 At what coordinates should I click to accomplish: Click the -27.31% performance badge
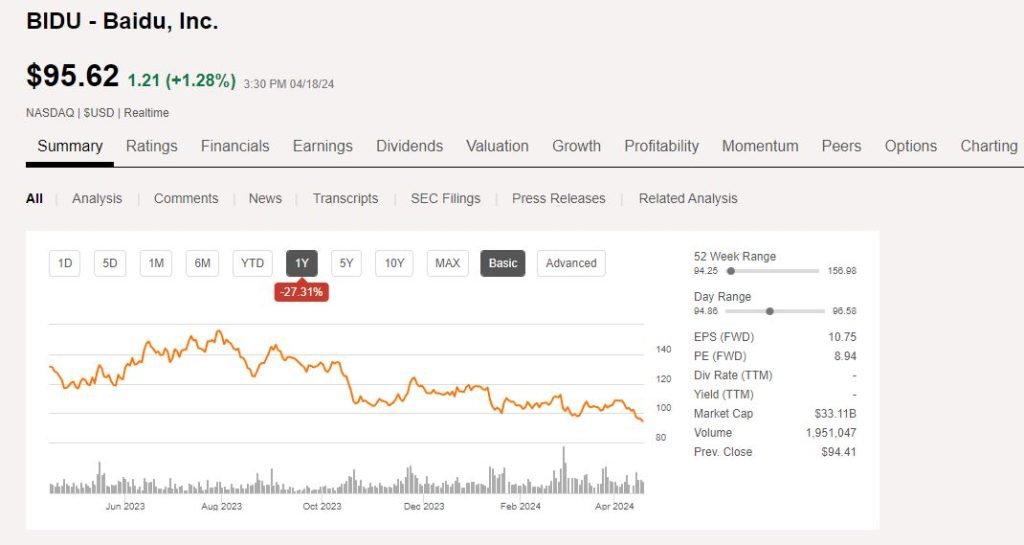(x=302, y=292)
